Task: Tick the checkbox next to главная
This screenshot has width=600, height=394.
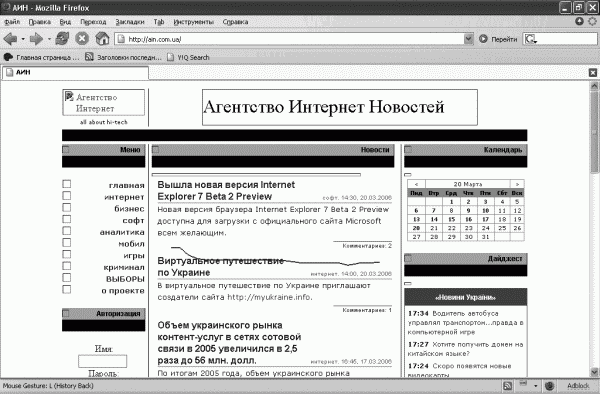Action: click(x=67, y=184)
